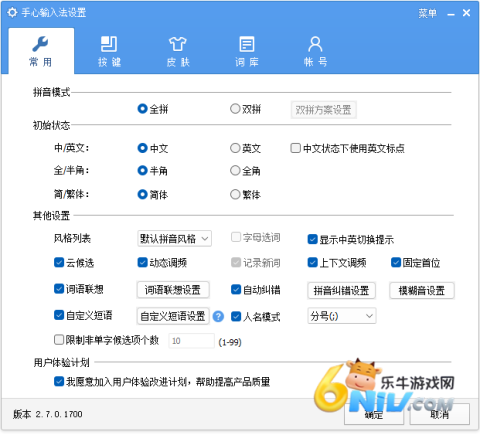Click the blue question mark help icon

218,316
